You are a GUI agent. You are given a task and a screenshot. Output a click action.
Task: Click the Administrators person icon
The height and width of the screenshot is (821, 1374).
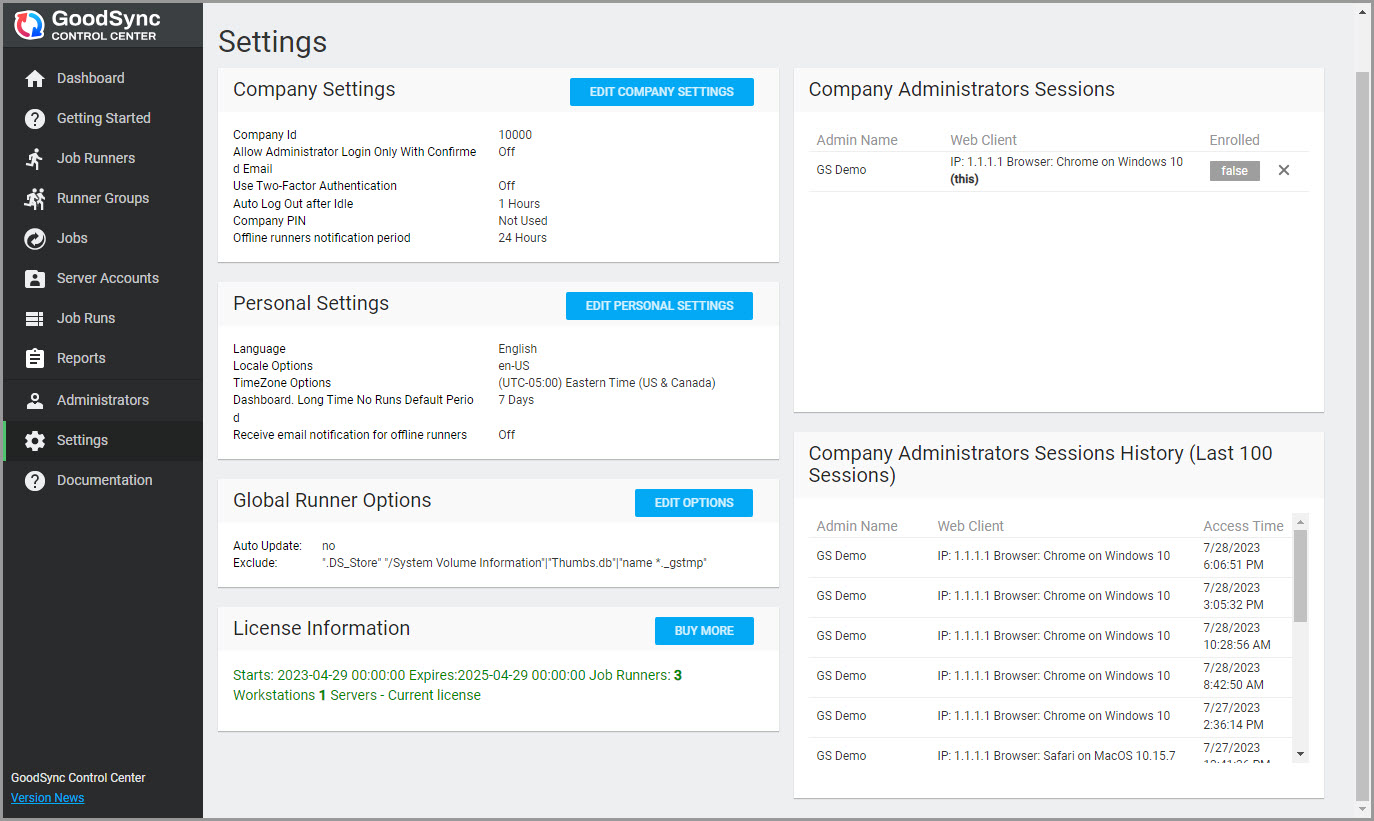tap(35, 400)
